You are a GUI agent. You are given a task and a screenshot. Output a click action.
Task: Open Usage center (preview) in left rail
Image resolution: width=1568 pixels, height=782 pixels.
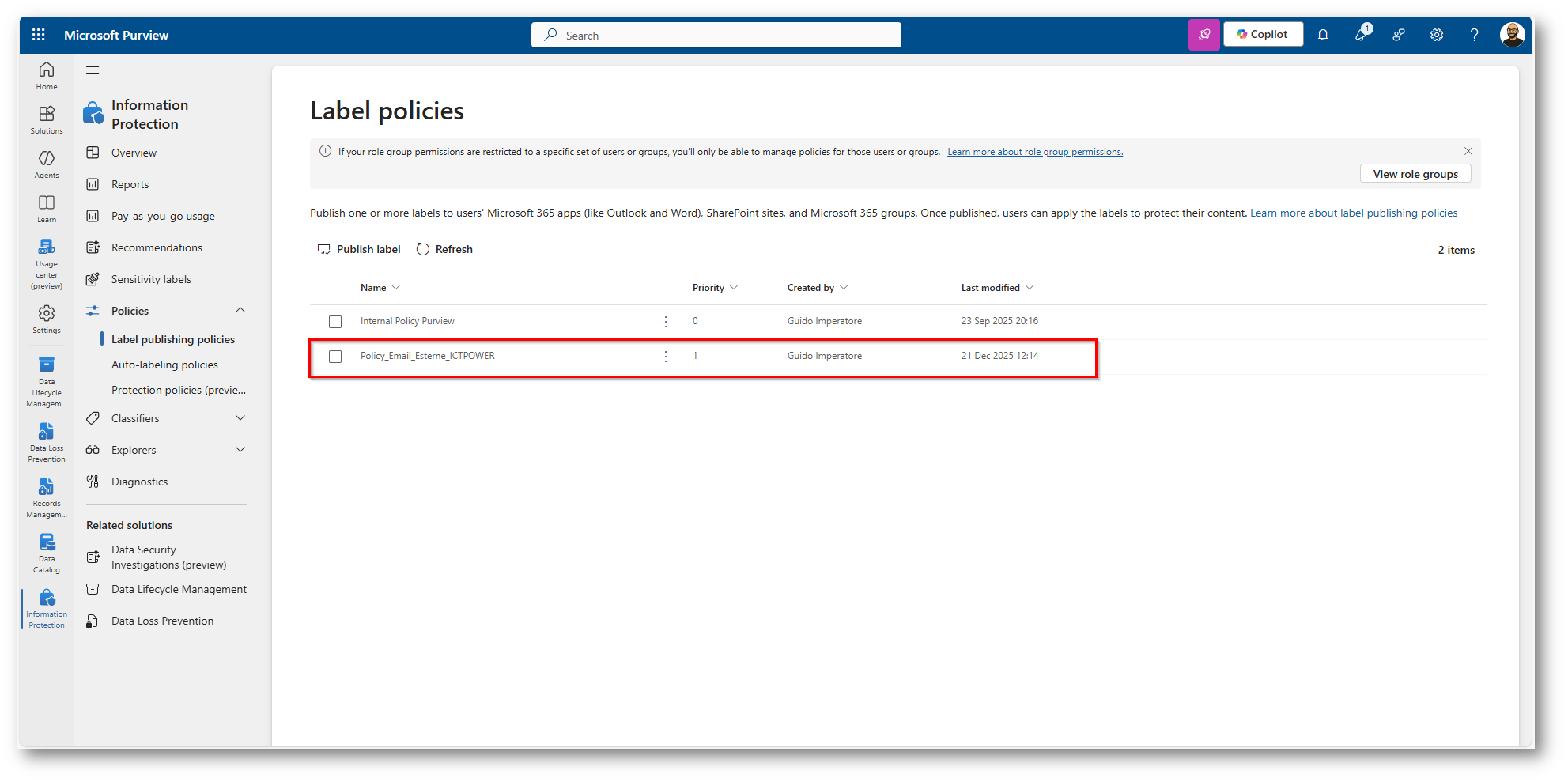click(47, 264)
